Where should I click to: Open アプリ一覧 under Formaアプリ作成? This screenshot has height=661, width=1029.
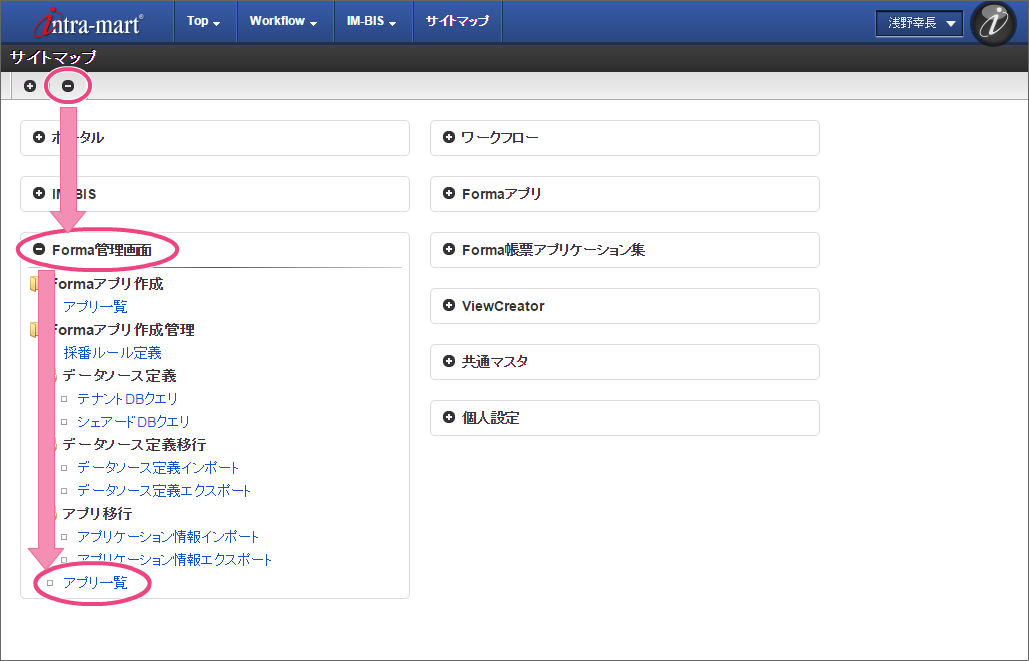tap(95, 307)
